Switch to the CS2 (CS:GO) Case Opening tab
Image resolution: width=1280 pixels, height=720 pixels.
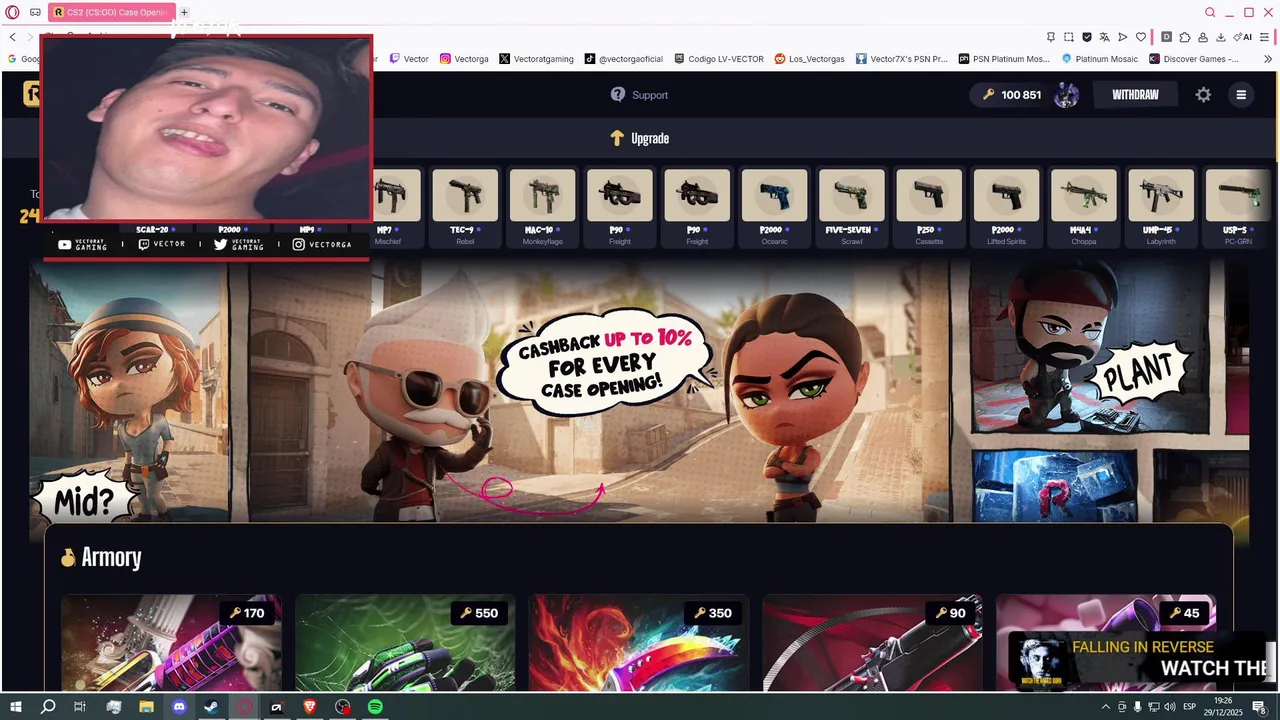(110, 12)
